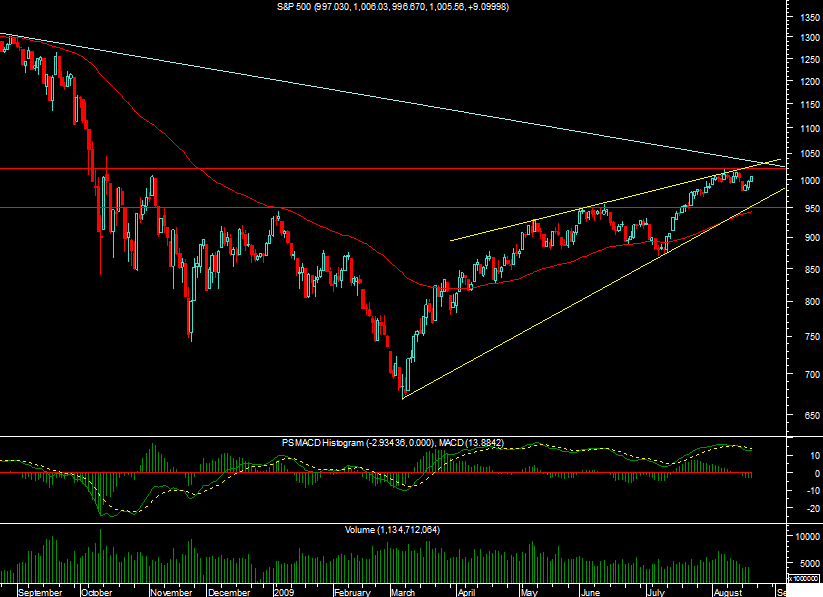The image size is (823, 597).
Task: Select the 850 price axis label
Action: [812, 269]
